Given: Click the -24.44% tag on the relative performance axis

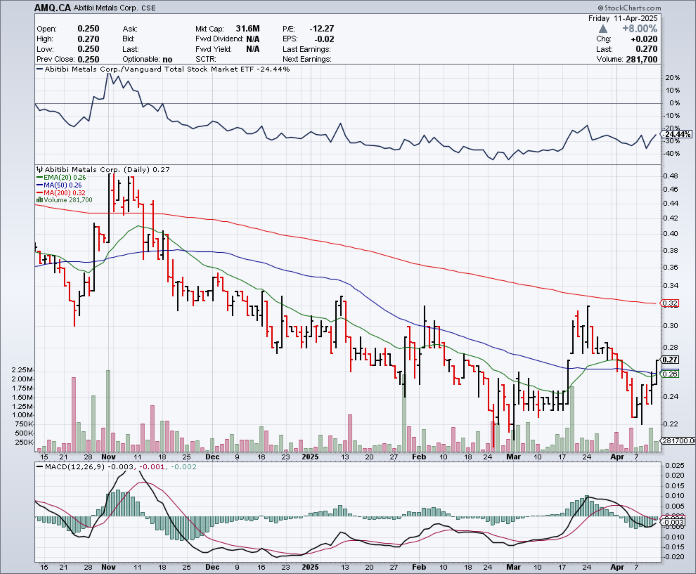Looking at the screenshot, I should (671, 134).
